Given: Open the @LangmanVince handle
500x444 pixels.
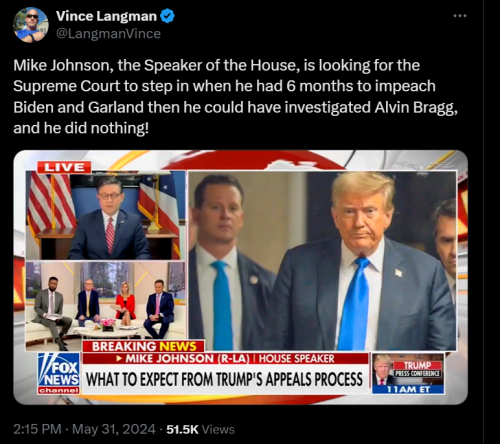Looking at the screenshot, I should [108, 34].
